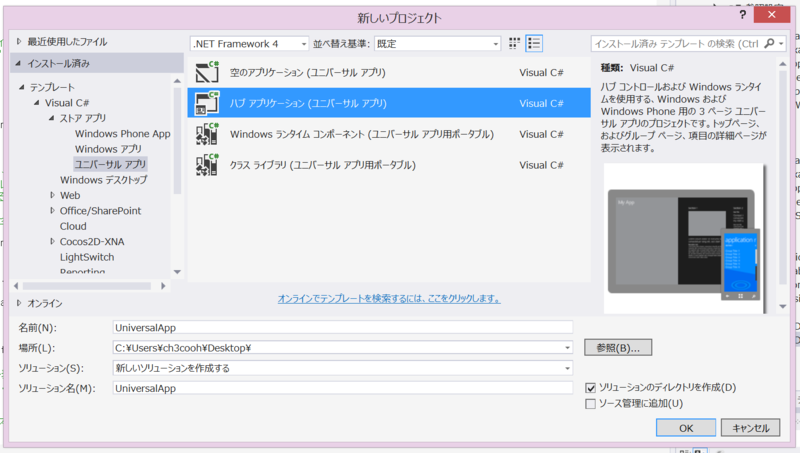The image size is (800, 453).
Task: Click the Class Library template icon
Action: pos(207,165)
